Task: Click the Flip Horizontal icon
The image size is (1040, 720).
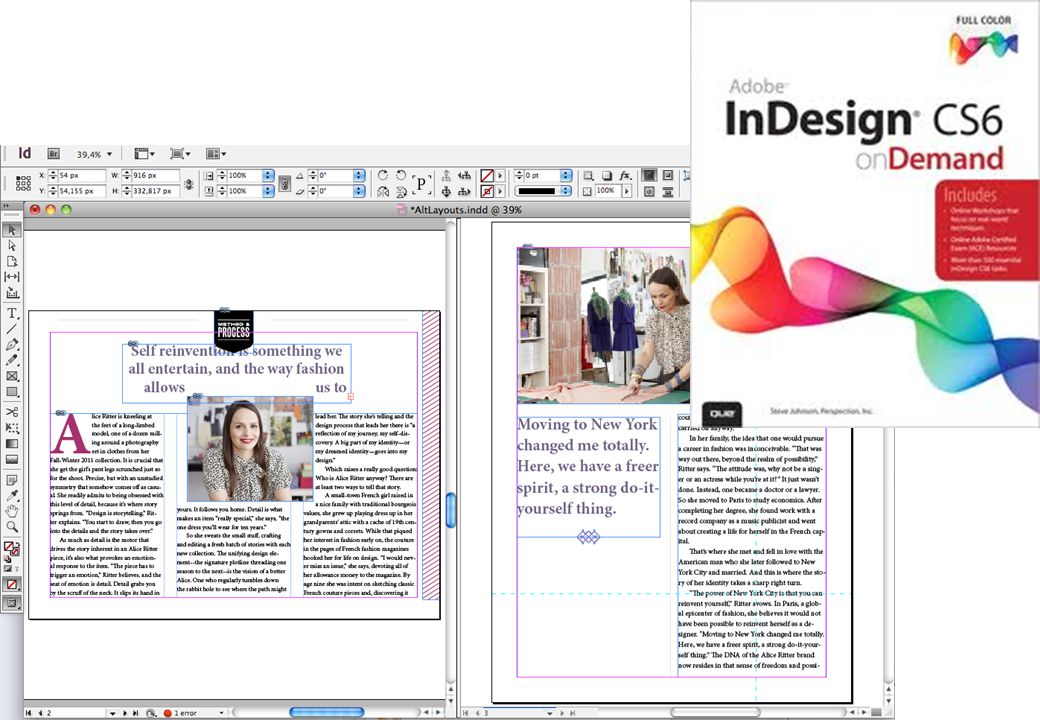Action: tap(383, 192)
